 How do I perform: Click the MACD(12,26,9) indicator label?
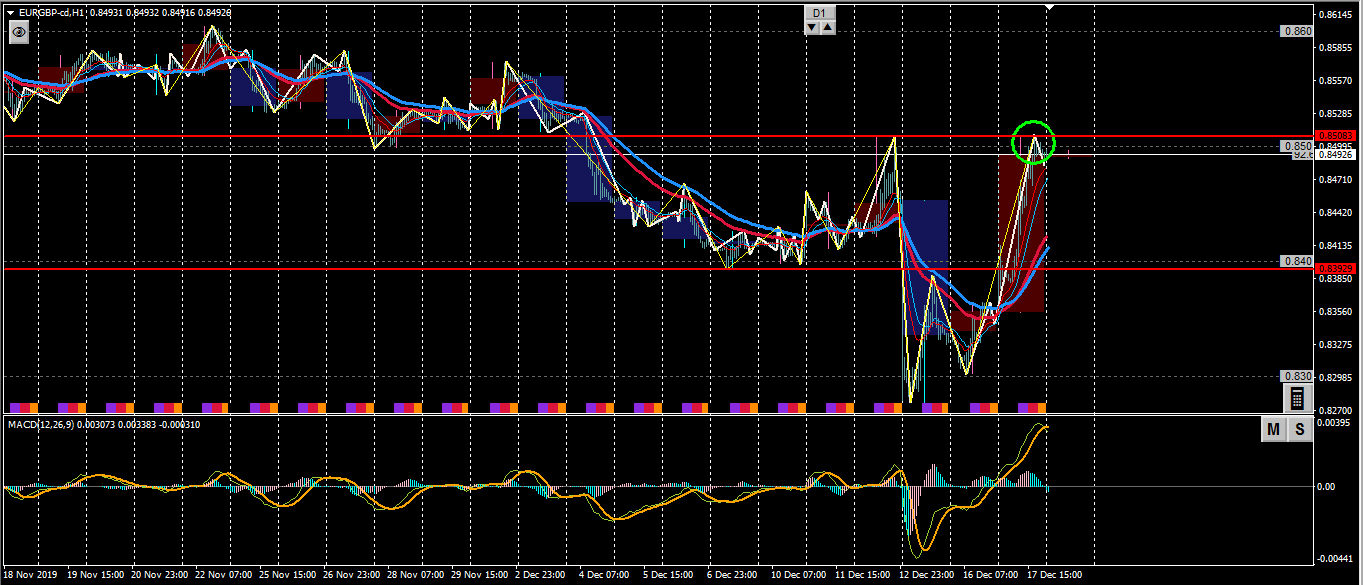click(x=39, y=425)
